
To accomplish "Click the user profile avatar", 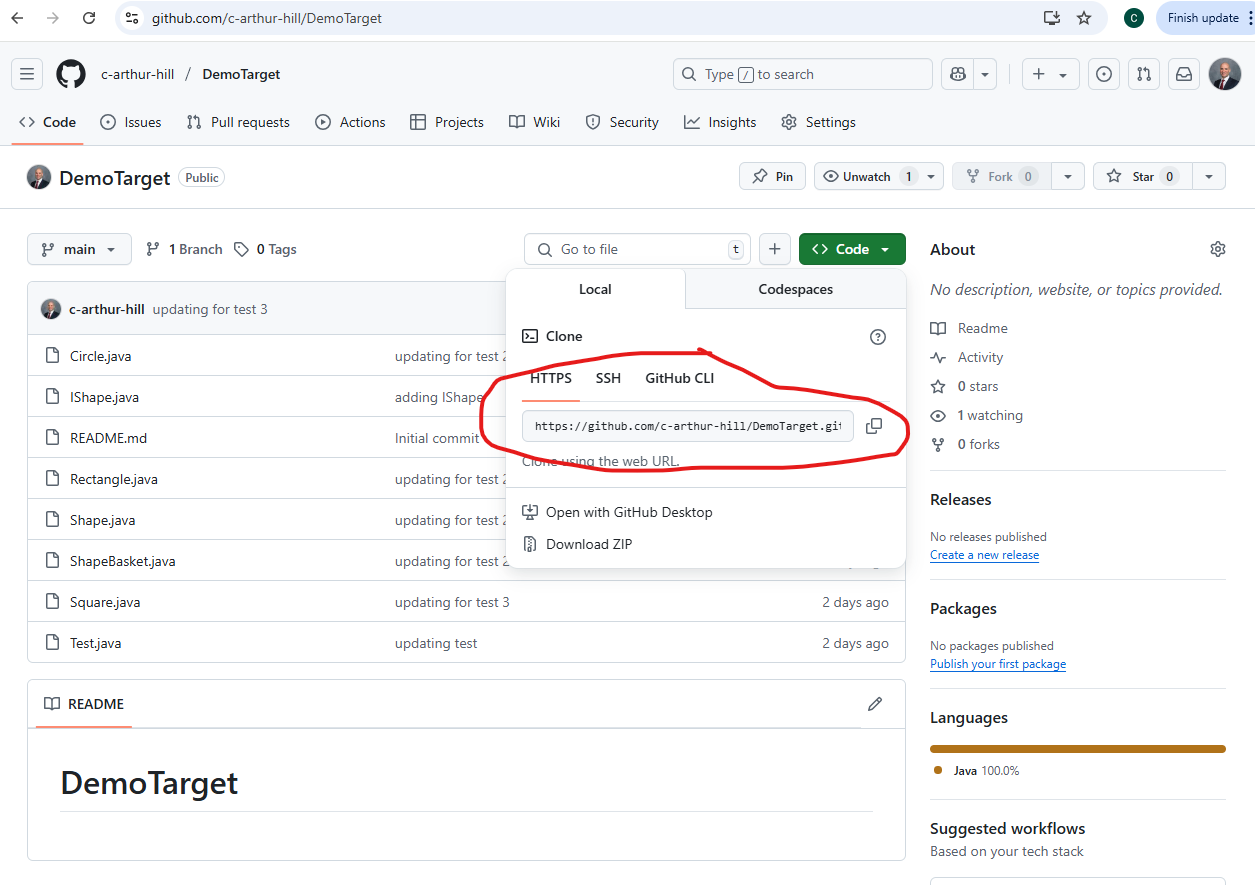I will pyautogui.click(x=1225, y=74).
